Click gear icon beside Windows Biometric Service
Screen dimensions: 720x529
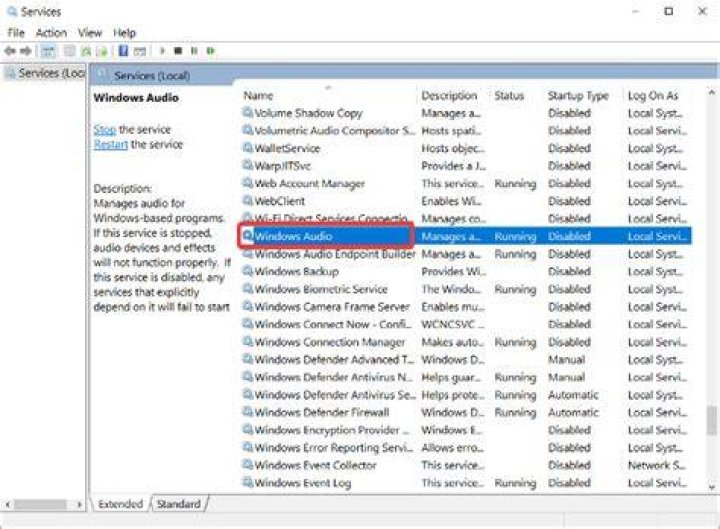(248, 289)
